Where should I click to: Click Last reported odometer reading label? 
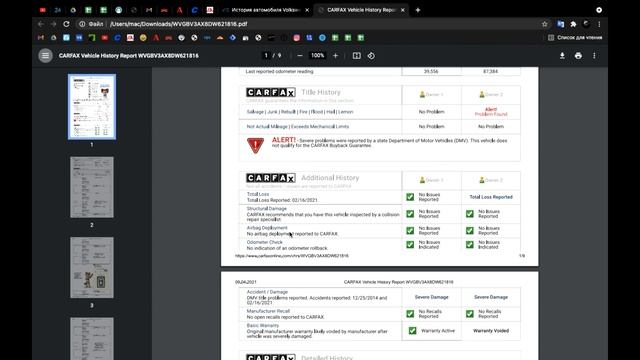pos(279,71)
